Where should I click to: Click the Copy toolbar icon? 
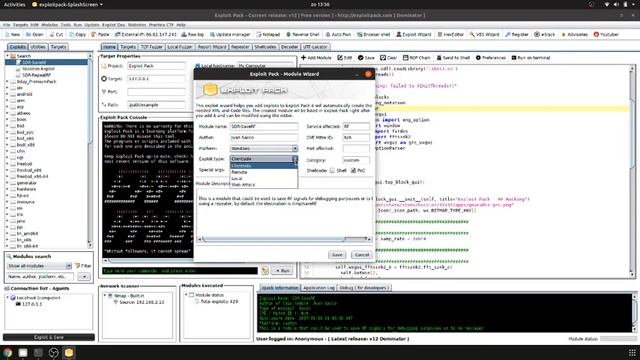(78, 35)
